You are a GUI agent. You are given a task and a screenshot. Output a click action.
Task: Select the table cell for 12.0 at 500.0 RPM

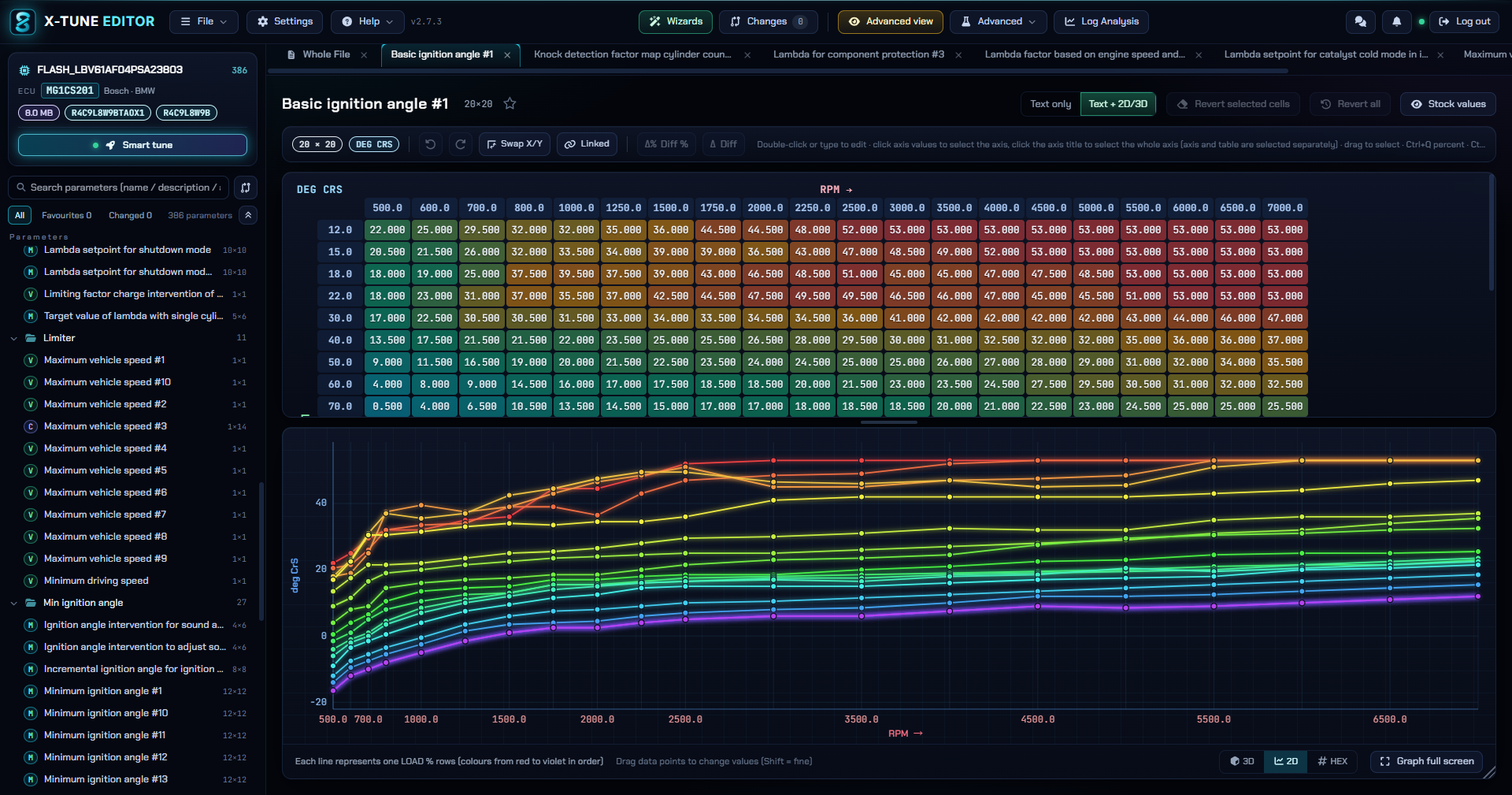(x=387, y=230)
